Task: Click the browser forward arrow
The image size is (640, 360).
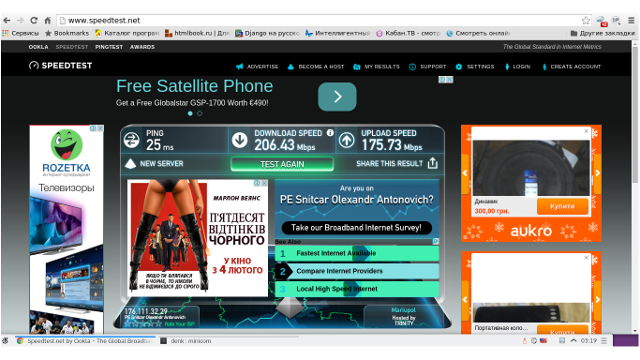Action: tap(20, 20)
